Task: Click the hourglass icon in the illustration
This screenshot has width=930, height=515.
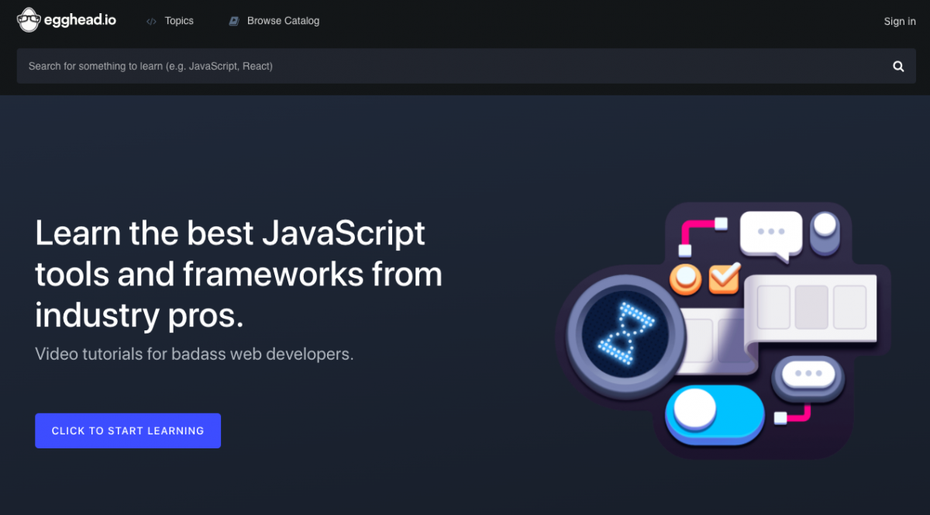Action: (x=626, y=332)
